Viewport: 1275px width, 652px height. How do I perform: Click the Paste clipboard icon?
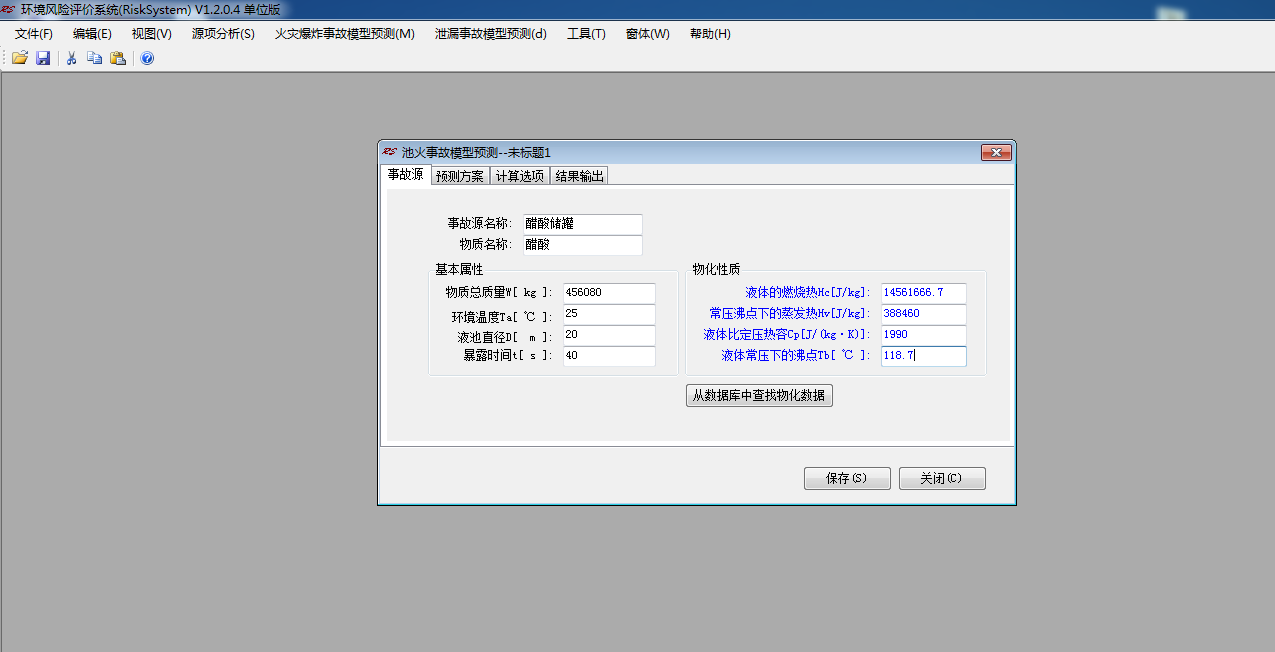point(118,59)
